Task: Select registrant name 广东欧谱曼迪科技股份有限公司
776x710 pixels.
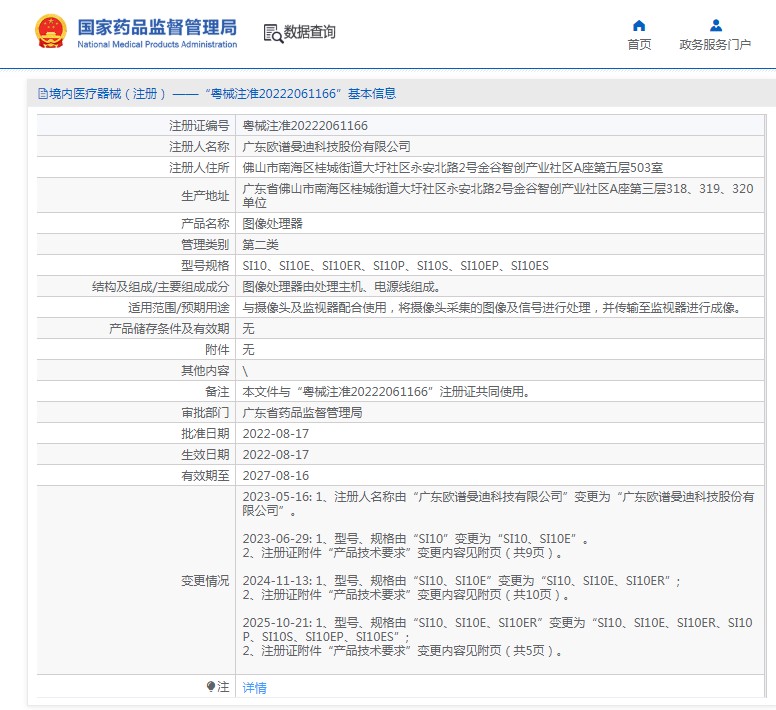Action: click(x=326, y=147)
